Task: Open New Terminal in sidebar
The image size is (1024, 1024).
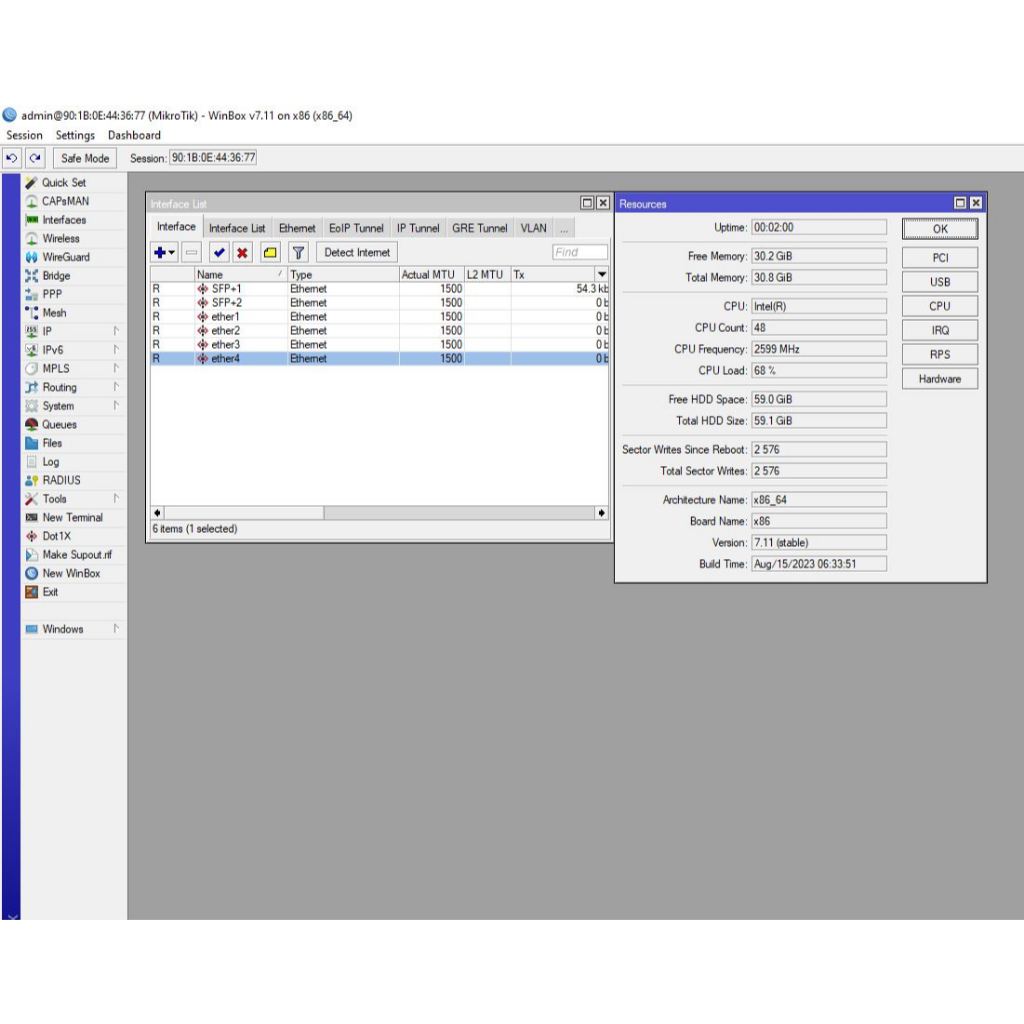Action: [x=72, y=517]
